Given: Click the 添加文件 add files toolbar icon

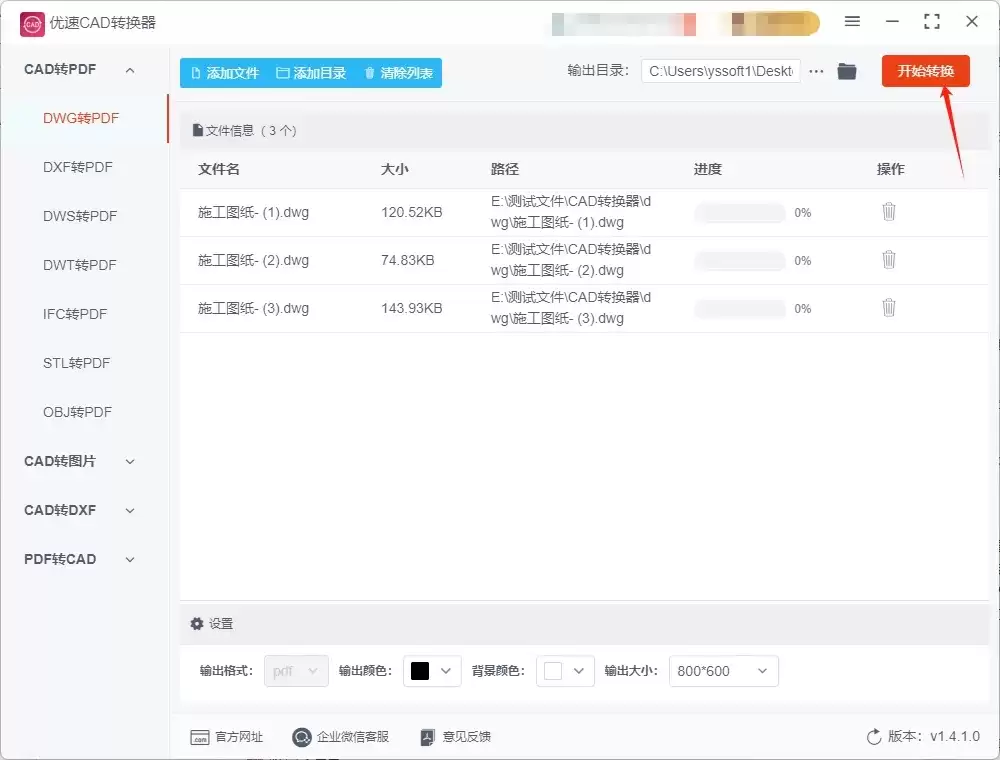Looking at the screenshot, I should click(x=195, y=72).
